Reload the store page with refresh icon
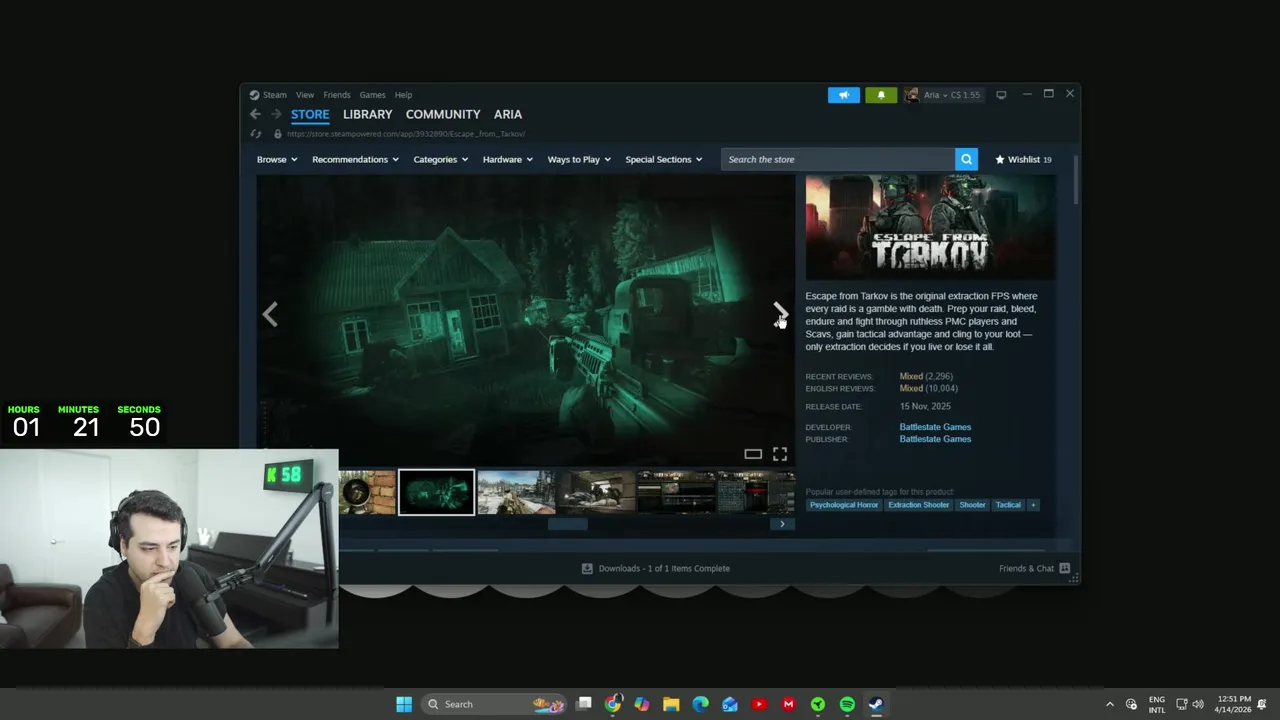This screenshot has width=1280, height=720. pos(256,134)
